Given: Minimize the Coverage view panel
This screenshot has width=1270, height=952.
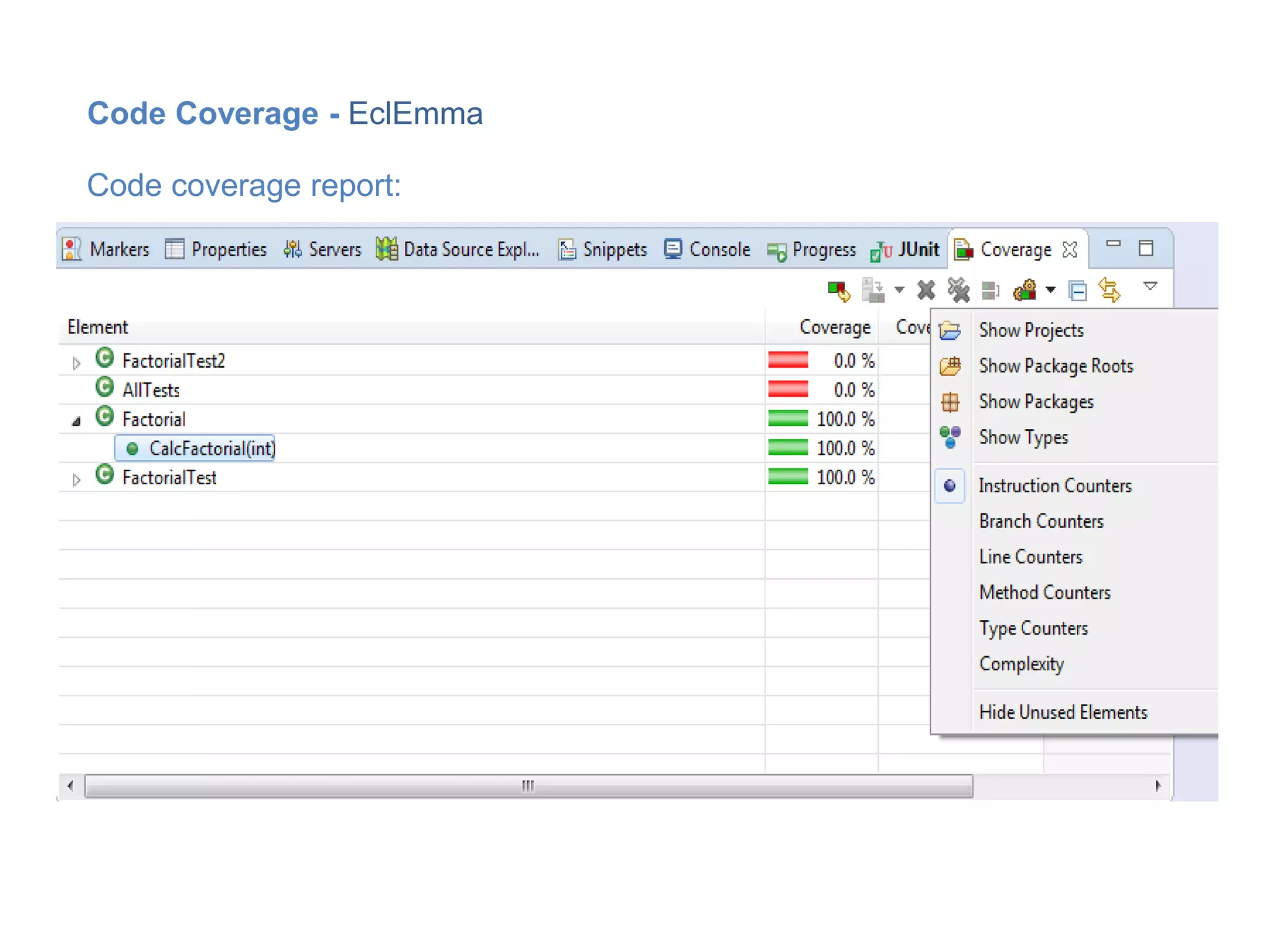Looking at the screenshot, I should click(x=1114, y=244).
